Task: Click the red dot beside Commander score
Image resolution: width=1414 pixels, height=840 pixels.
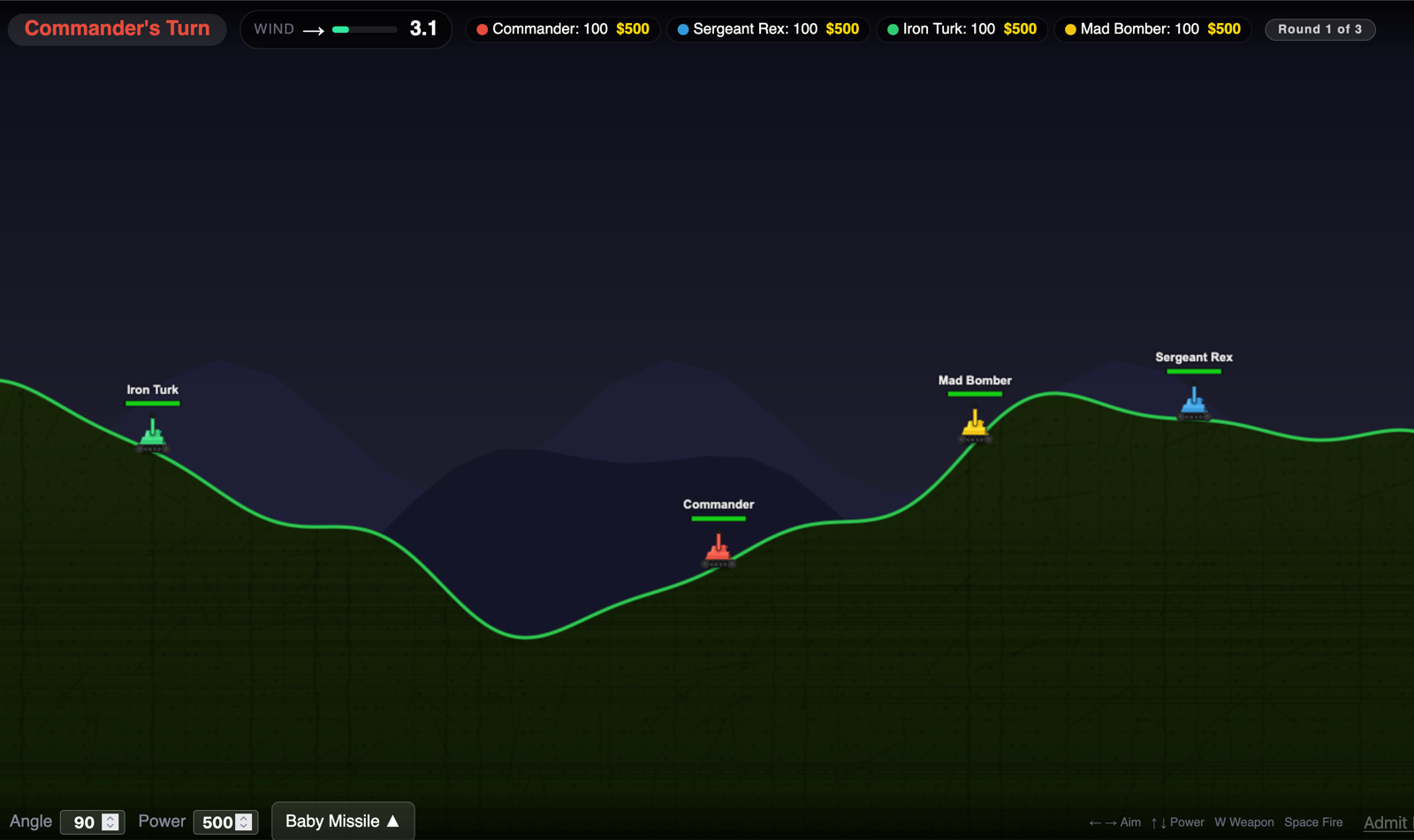Action: pyautogui.click(x=482, y=29)
